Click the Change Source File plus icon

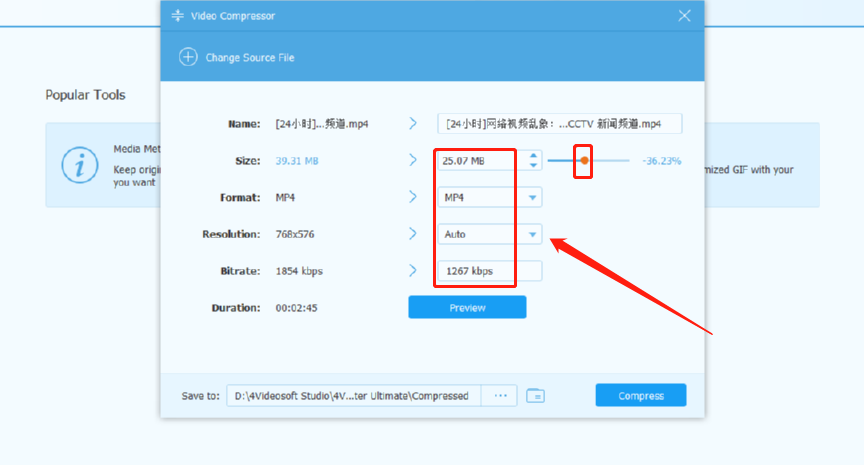click(188, 57)
